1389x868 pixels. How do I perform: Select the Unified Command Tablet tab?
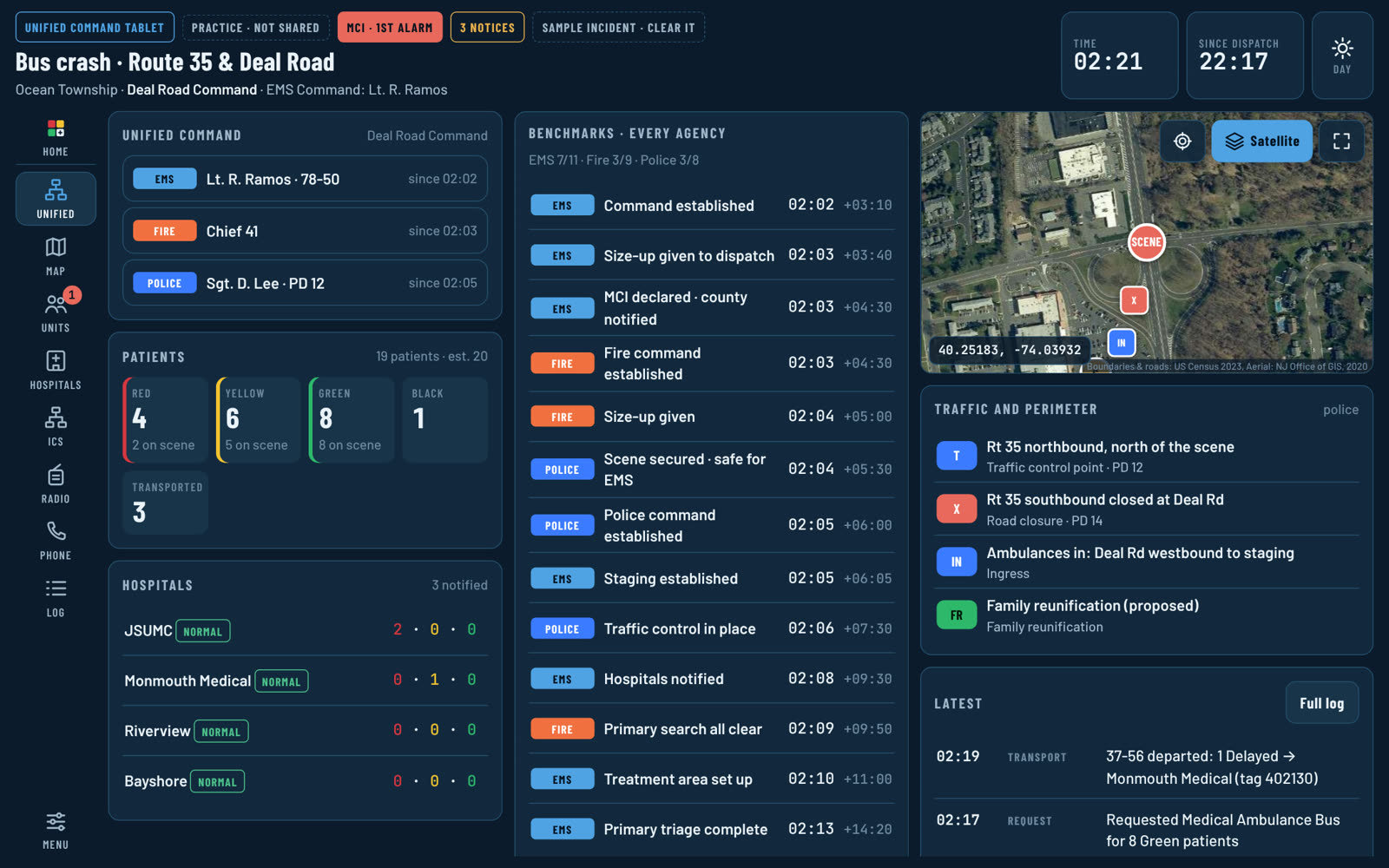tap(95, 28)
